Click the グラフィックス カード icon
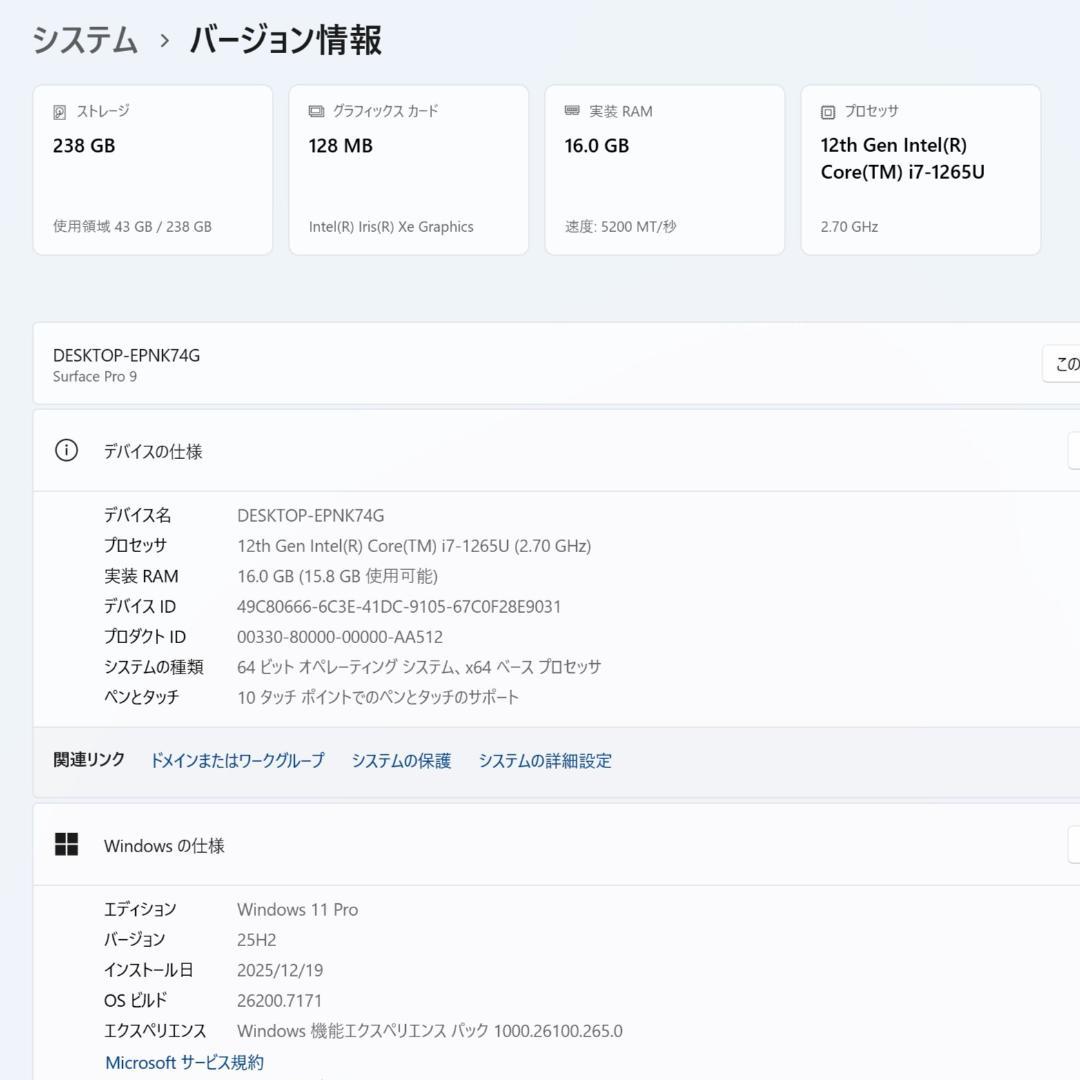This screenshot has width=1080, height=1080. 314,111
